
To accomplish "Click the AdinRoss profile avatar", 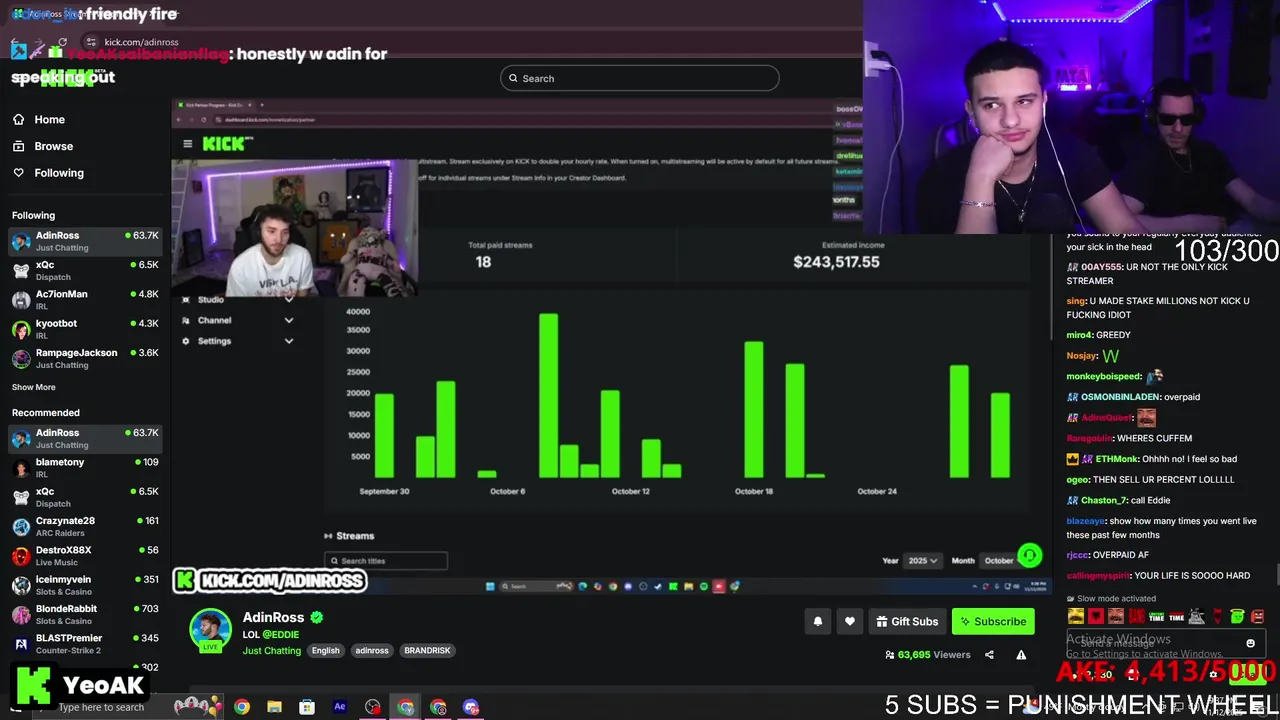I will (210, 630).
